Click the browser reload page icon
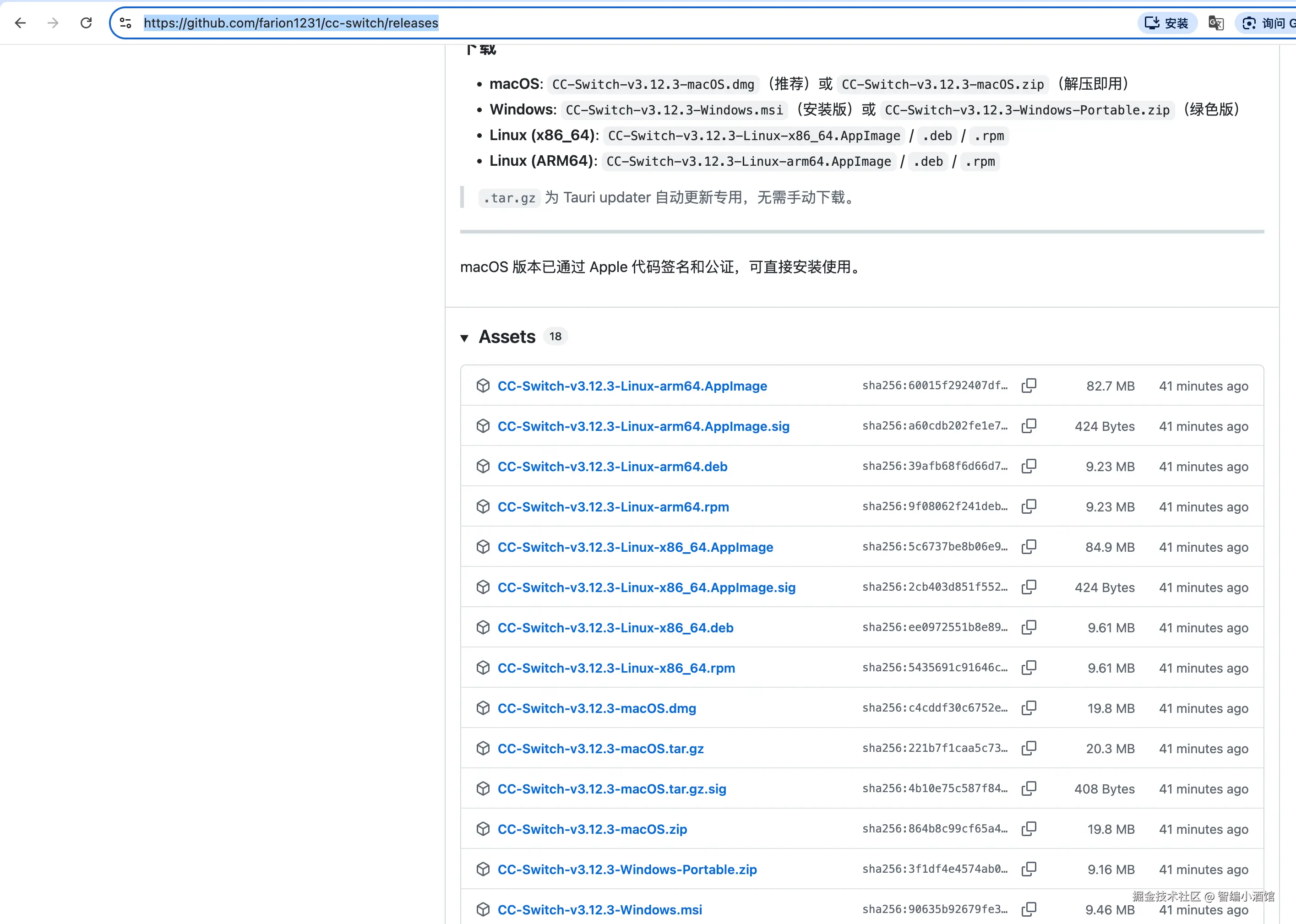The width and height of the screenshot is (1296, 924). coord(86,23)
